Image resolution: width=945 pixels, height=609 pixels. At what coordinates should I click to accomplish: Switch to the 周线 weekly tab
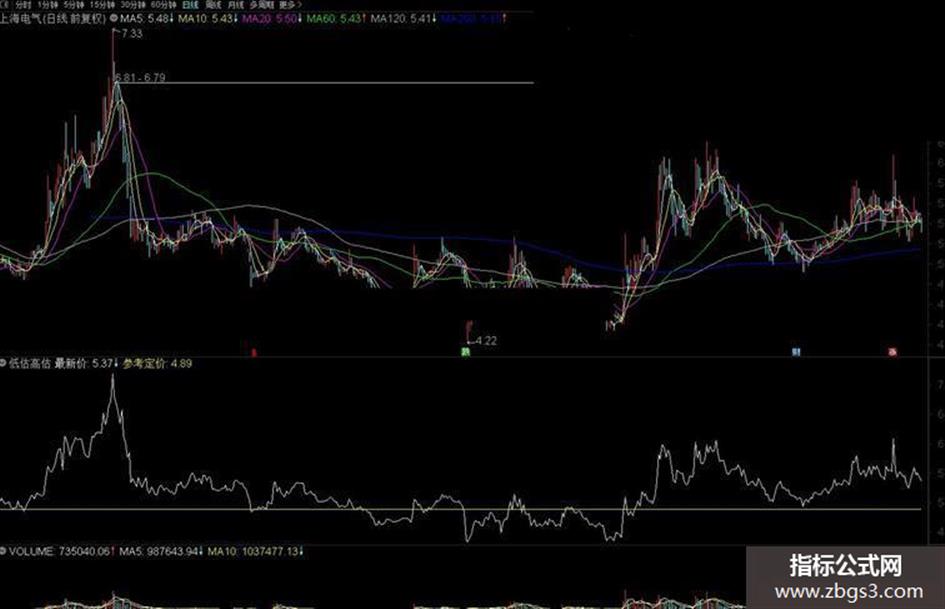coord(213,4)
